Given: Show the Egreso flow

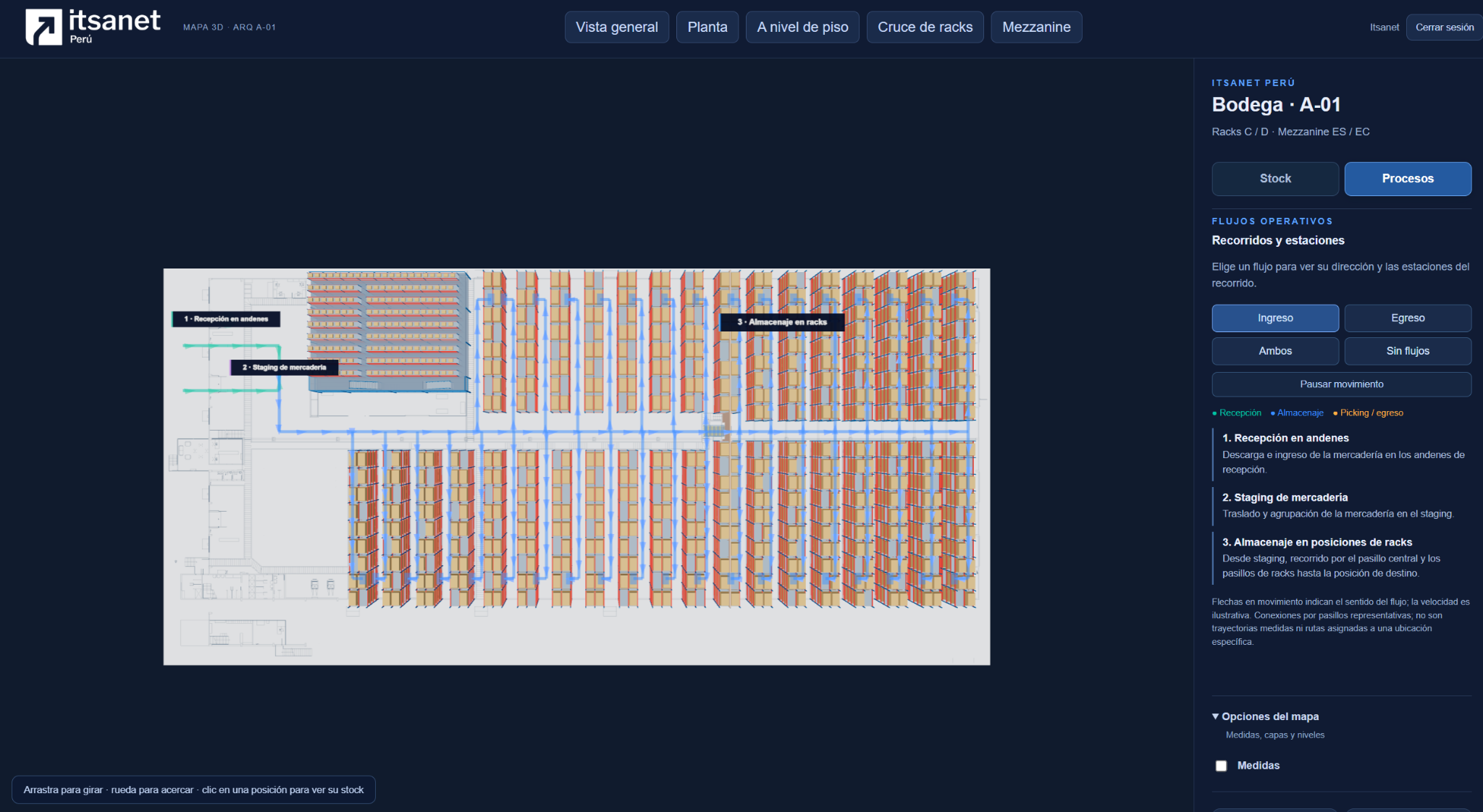Looking at the screenshot, I should coord(1408,318).
